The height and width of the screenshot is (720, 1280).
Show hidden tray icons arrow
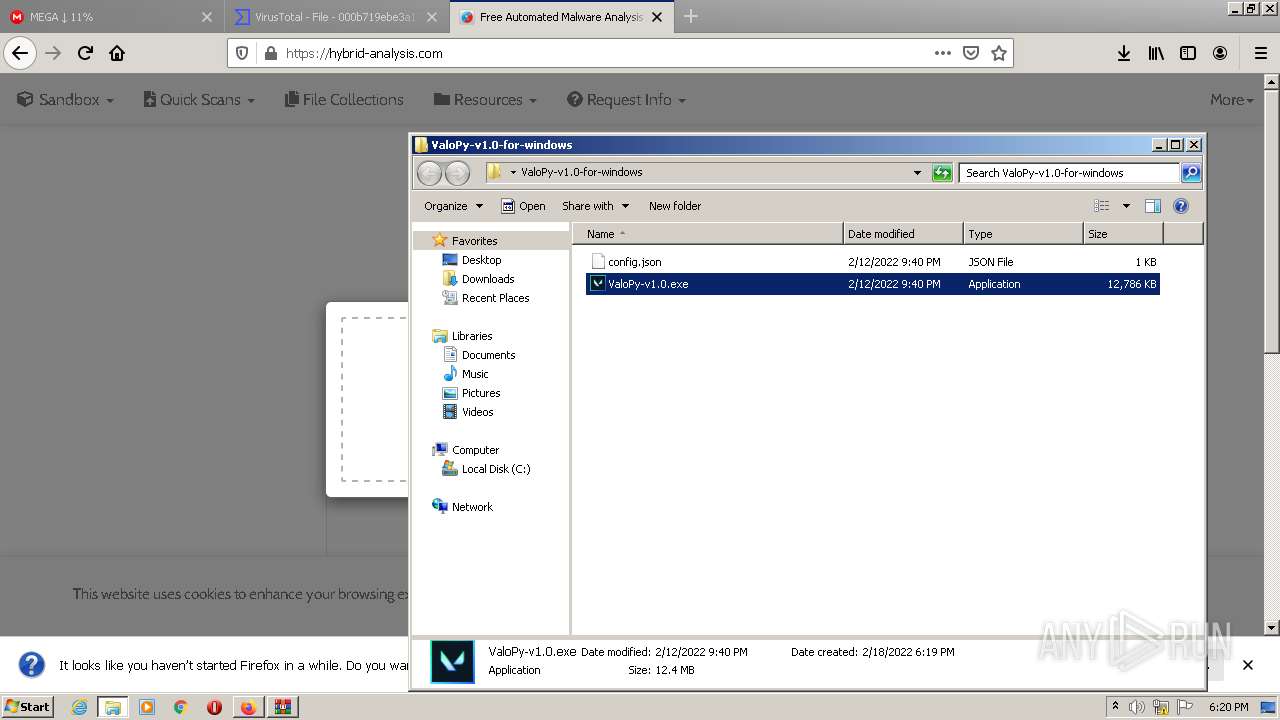[1115, 707]
